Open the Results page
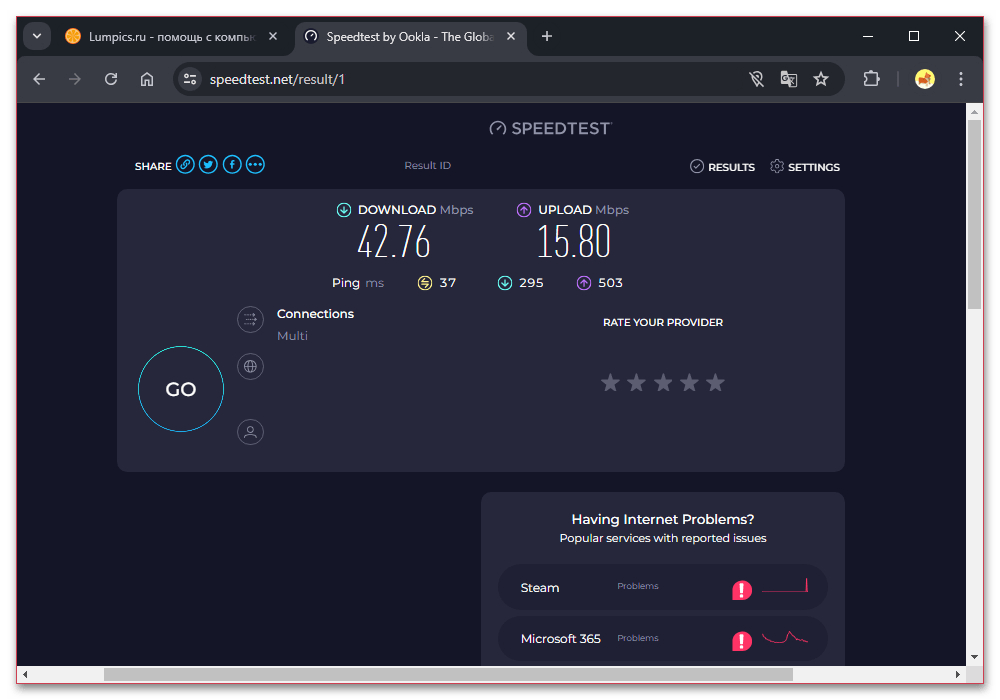Image resolution: width=1000 pixels, height=700 pixels. coord(723,167)
